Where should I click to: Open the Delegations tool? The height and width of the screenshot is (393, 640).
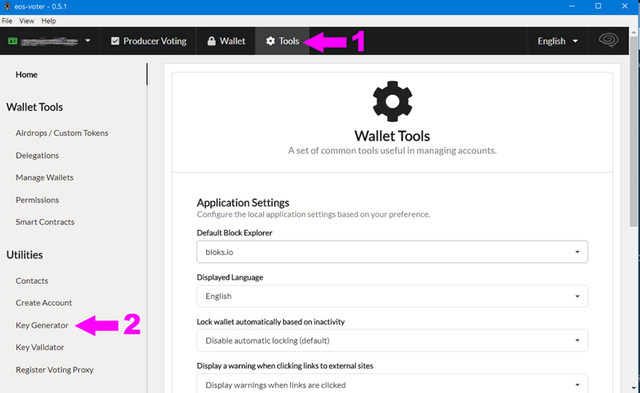coord(37,155)
